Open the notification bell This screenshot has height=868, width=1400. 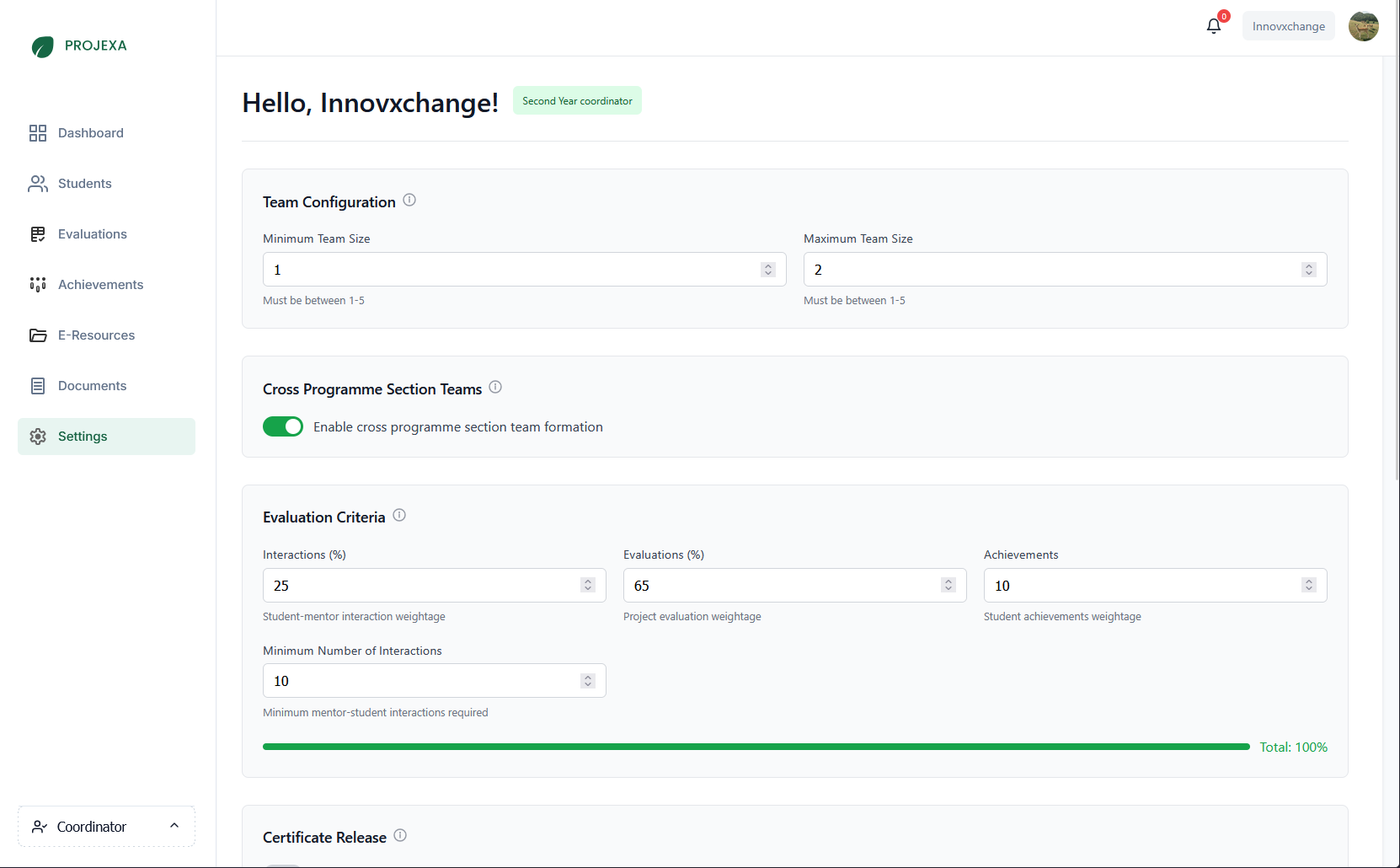1213,25
